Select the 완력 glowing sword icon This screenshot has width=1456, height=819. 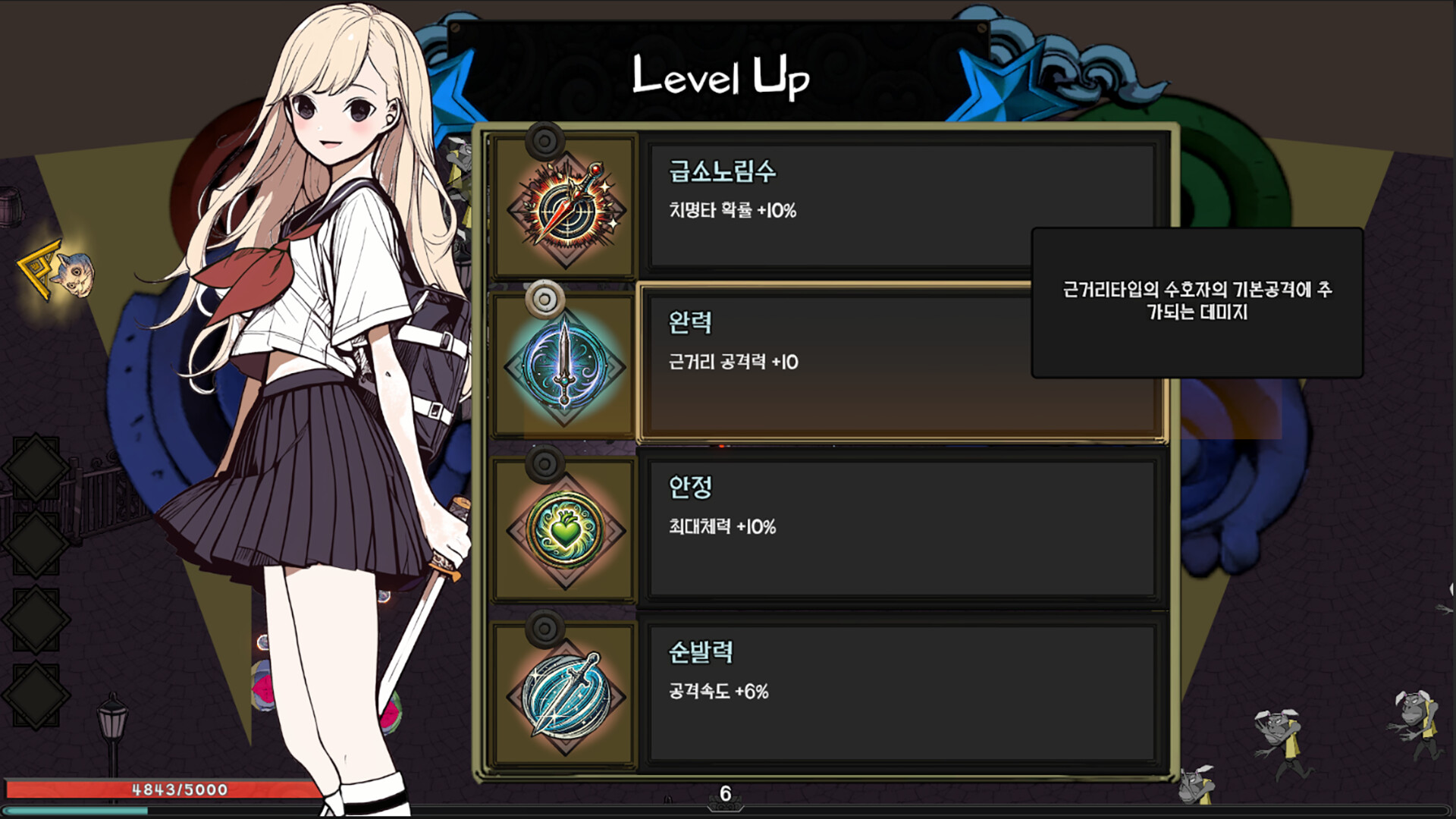pos(564,367)
